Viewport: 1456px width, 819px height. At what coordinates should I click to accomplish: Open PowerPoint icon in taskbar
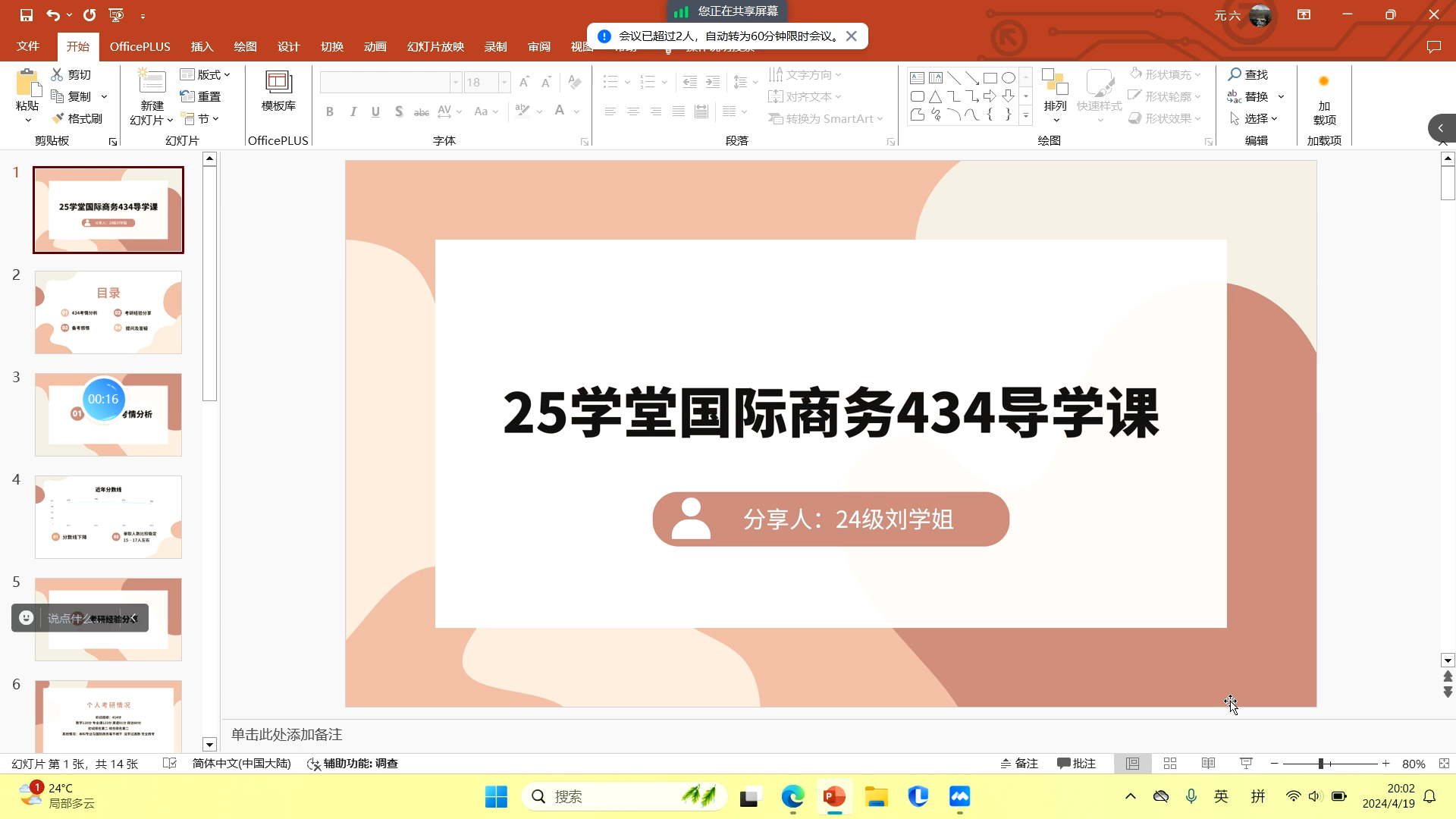(834, 797)
